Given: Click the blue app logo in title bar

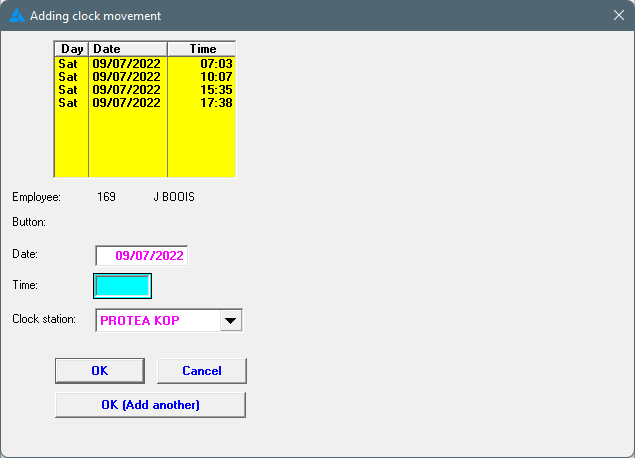Looking at the screenshot, I should [x=17, y=16].
